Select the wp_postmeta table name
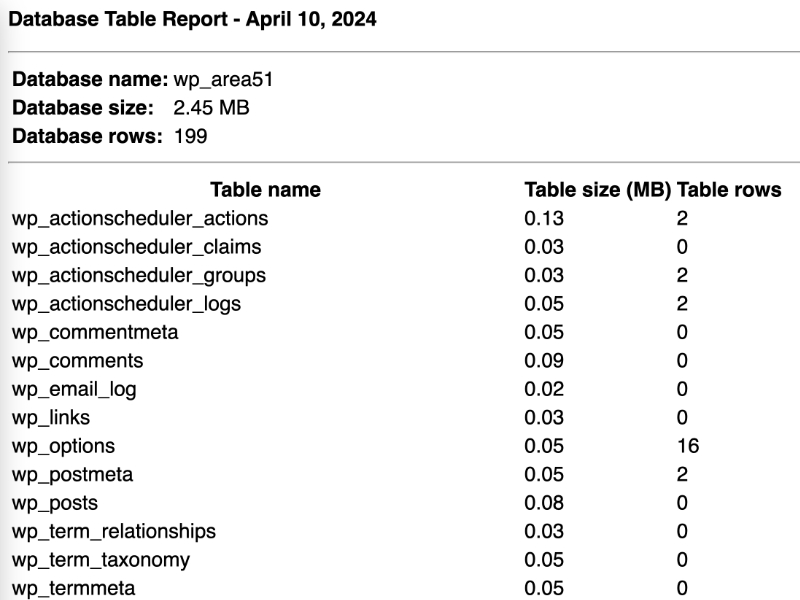The image size is (800, 600). click(x=72, y=474)
